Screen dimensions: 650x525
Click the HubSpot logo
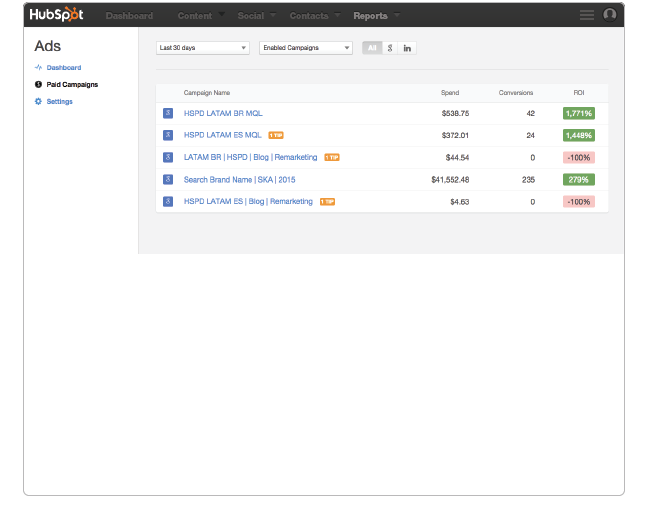tap(57, 15)
